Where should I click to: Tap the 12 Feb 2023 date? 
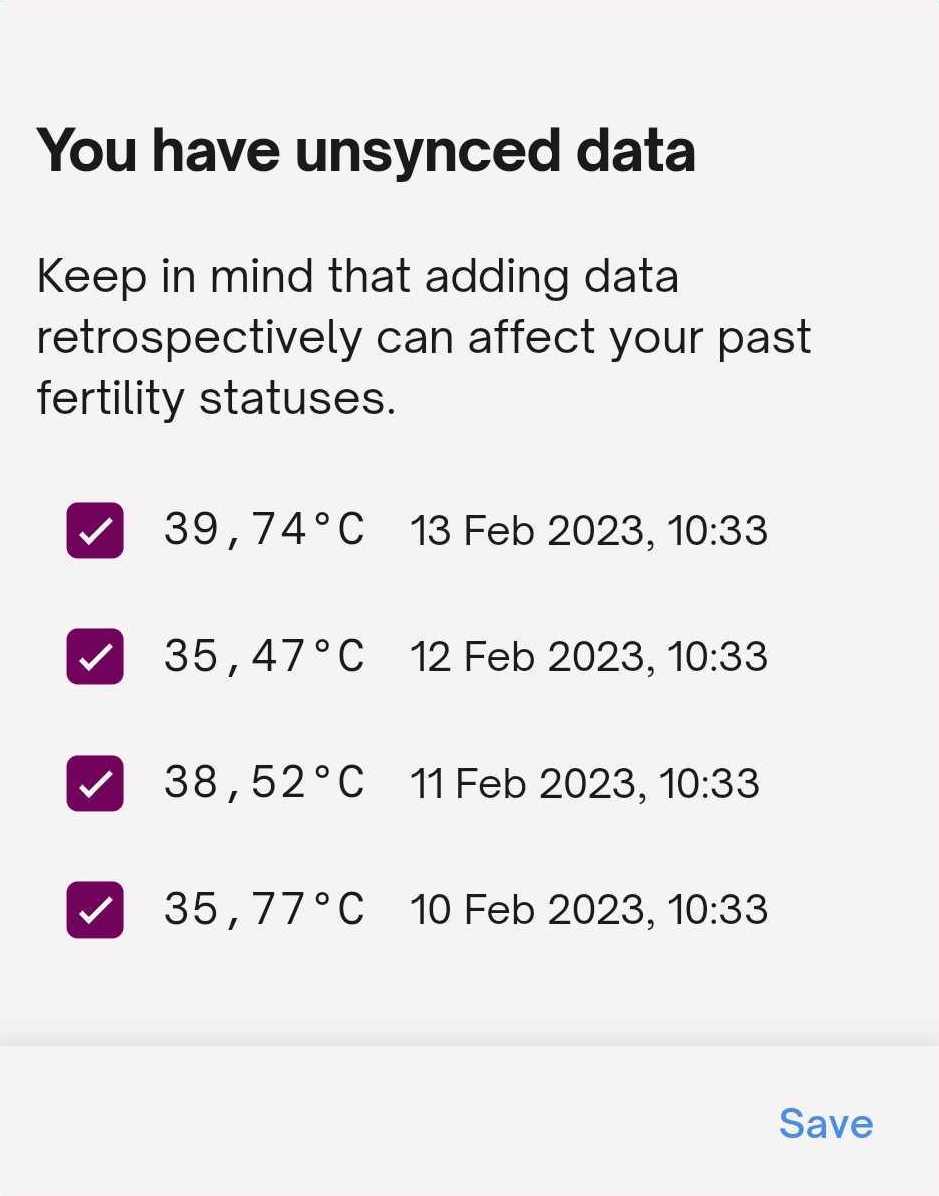pyautogui.click(x=532, y=657)
